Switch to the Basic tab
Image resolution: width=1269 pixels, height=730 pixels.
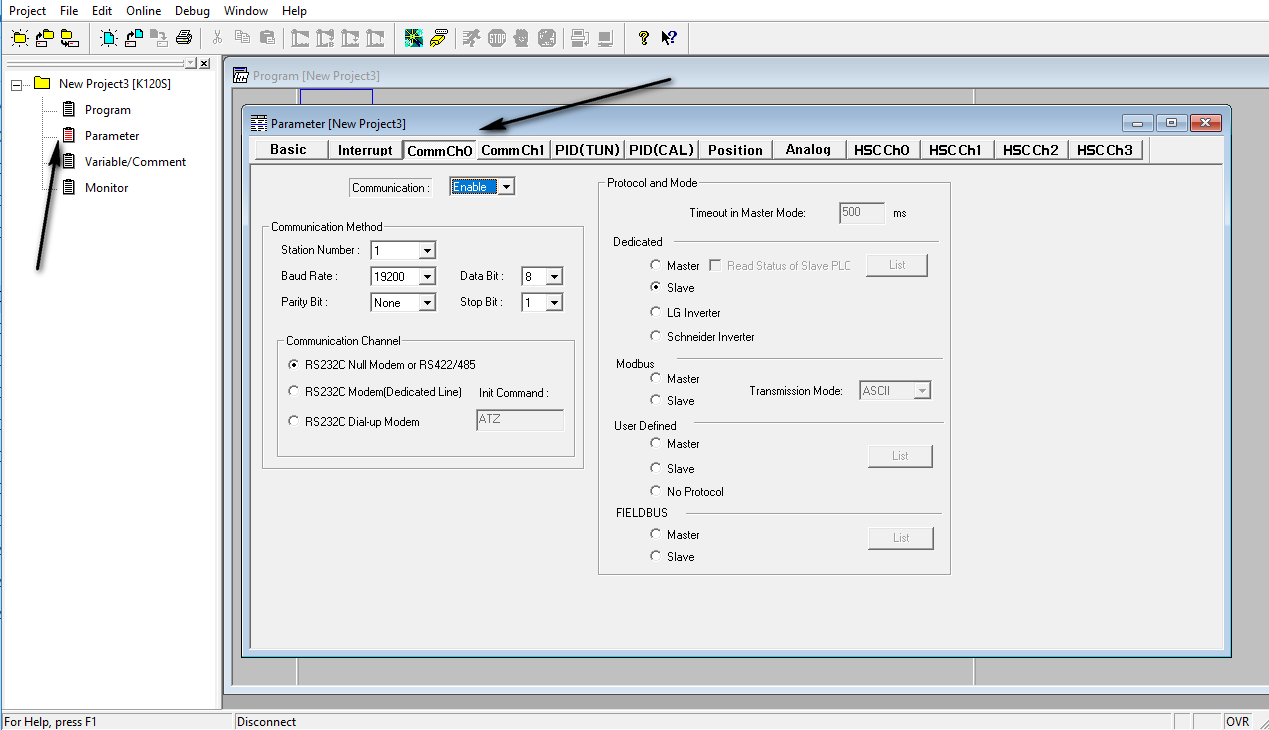pos(288,150)
